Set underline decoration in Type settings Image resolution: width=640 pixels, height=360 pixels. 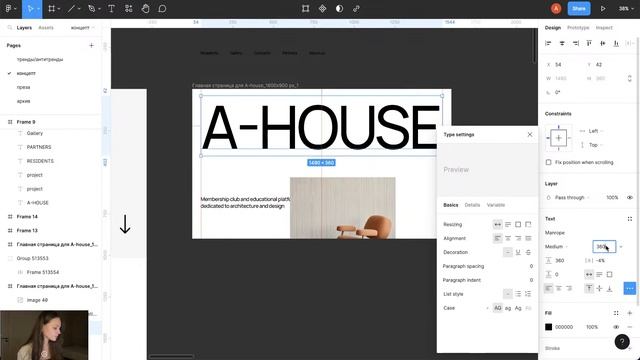[x=518, y=252]
